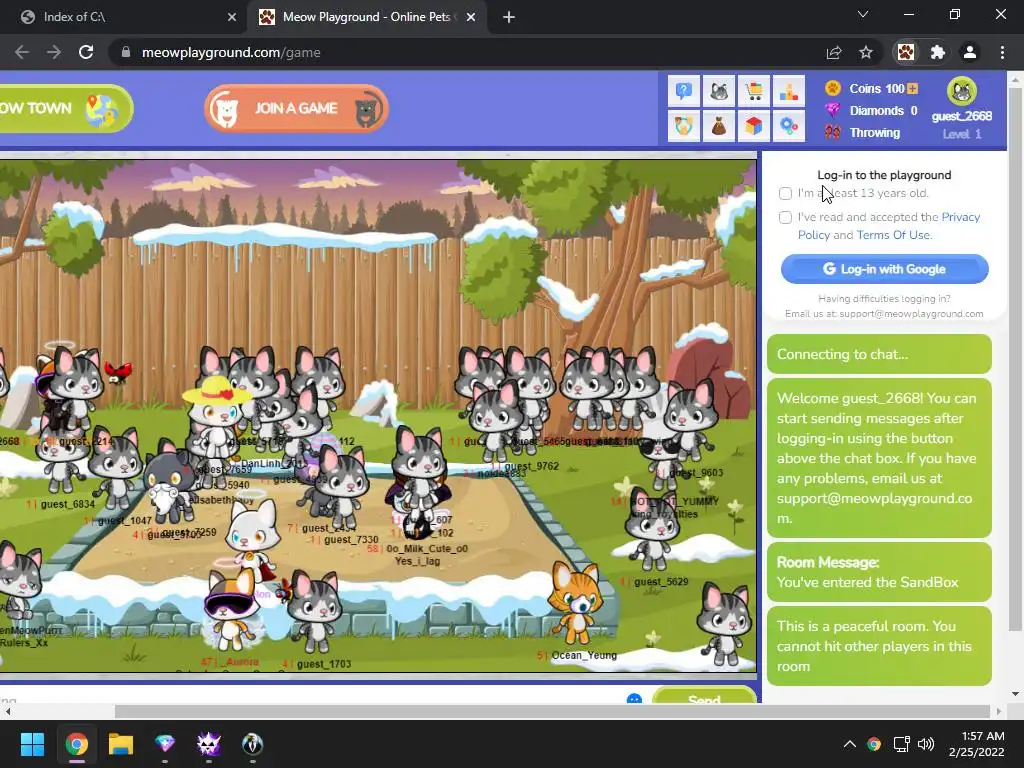
Task: Open Chrome's three-dot menu
Action: (1002, 52)
